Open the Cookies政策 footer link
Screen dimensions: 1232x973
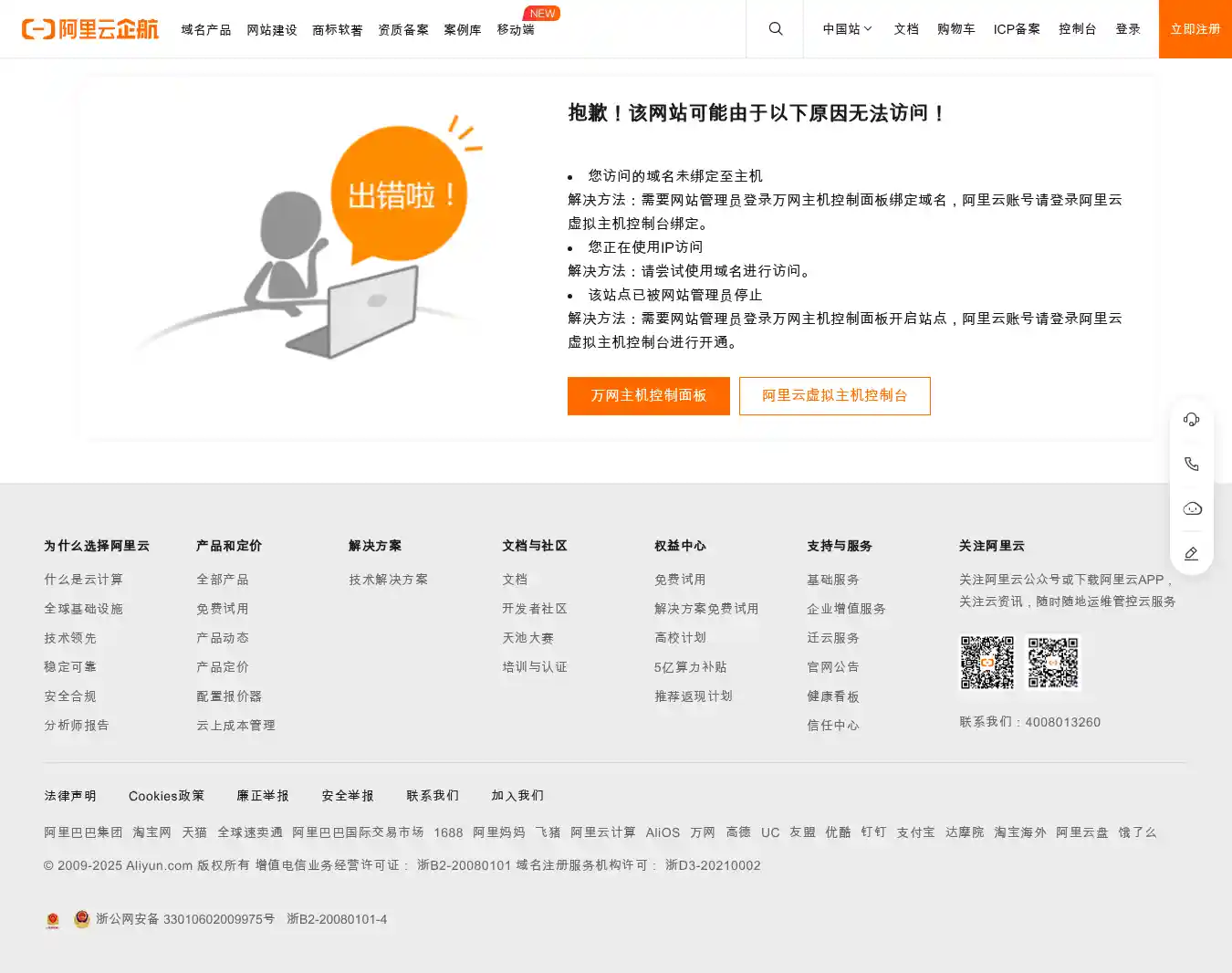coord(166,796)
